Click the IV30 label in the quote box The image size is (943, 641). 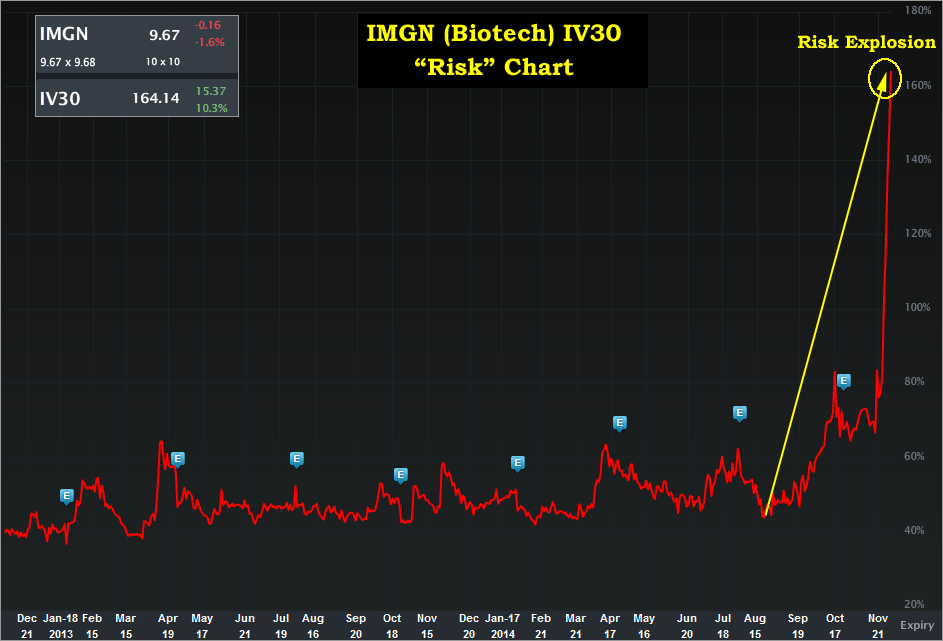(x=60, y=99)
